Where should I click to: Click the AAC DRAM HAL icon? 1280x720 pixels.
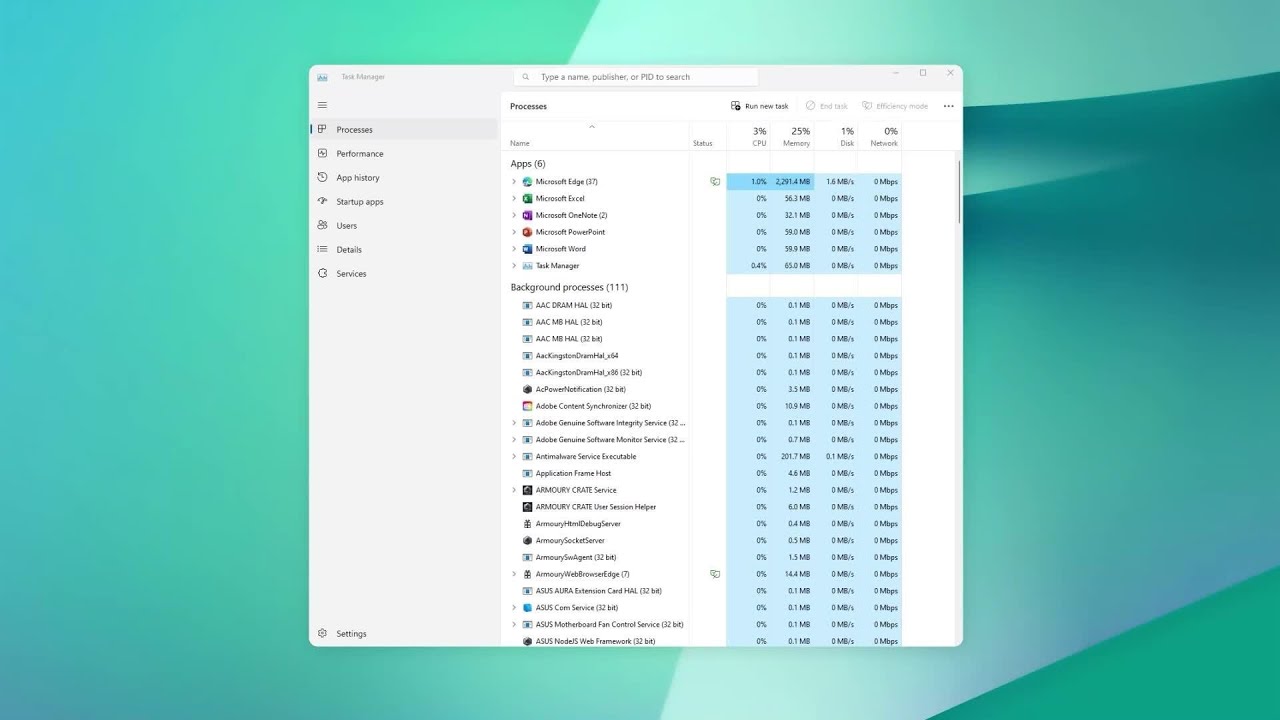point(527,305)
